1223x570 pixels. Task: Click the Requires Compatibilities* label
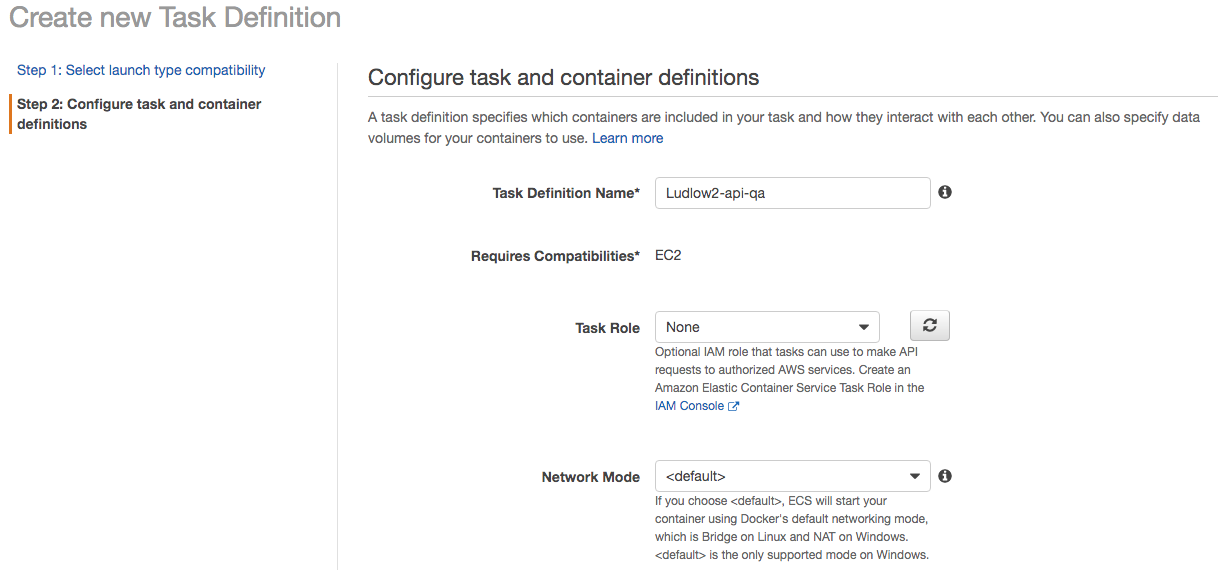pos(555,256)
